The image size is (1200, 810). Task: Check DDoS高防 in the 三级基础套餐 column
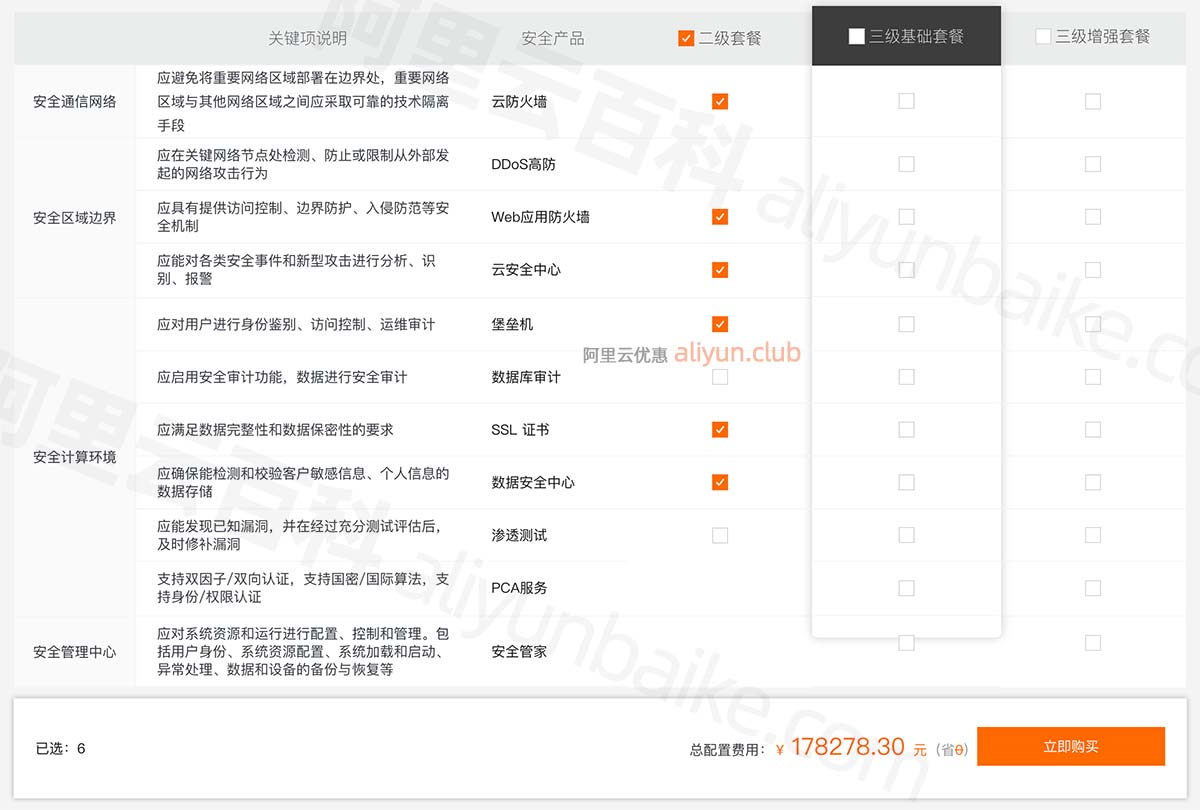coord(906,164)
